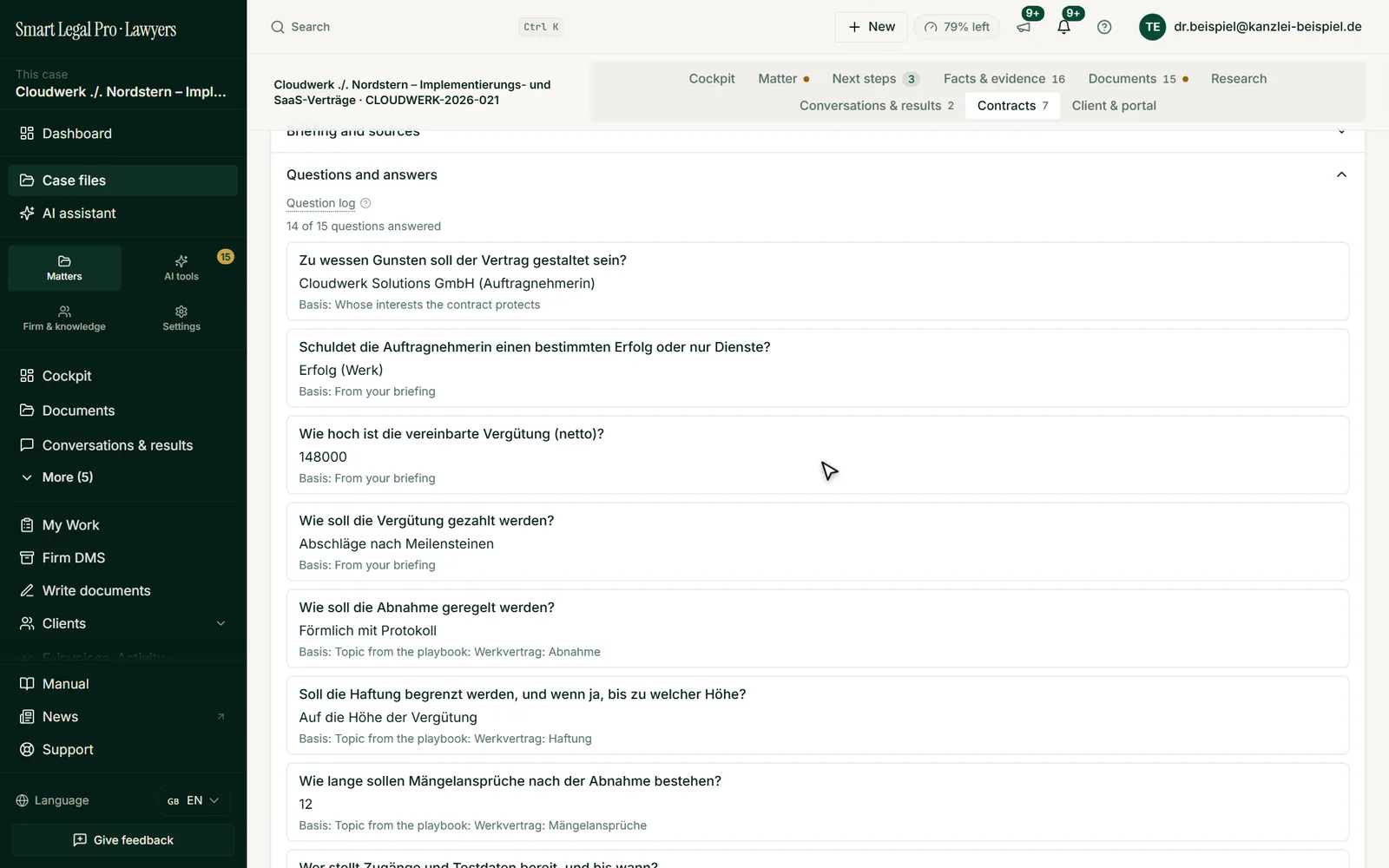Open Facts & evidence tab
This screenshot has width=1389, height=868.
[x=1004, y=79]
